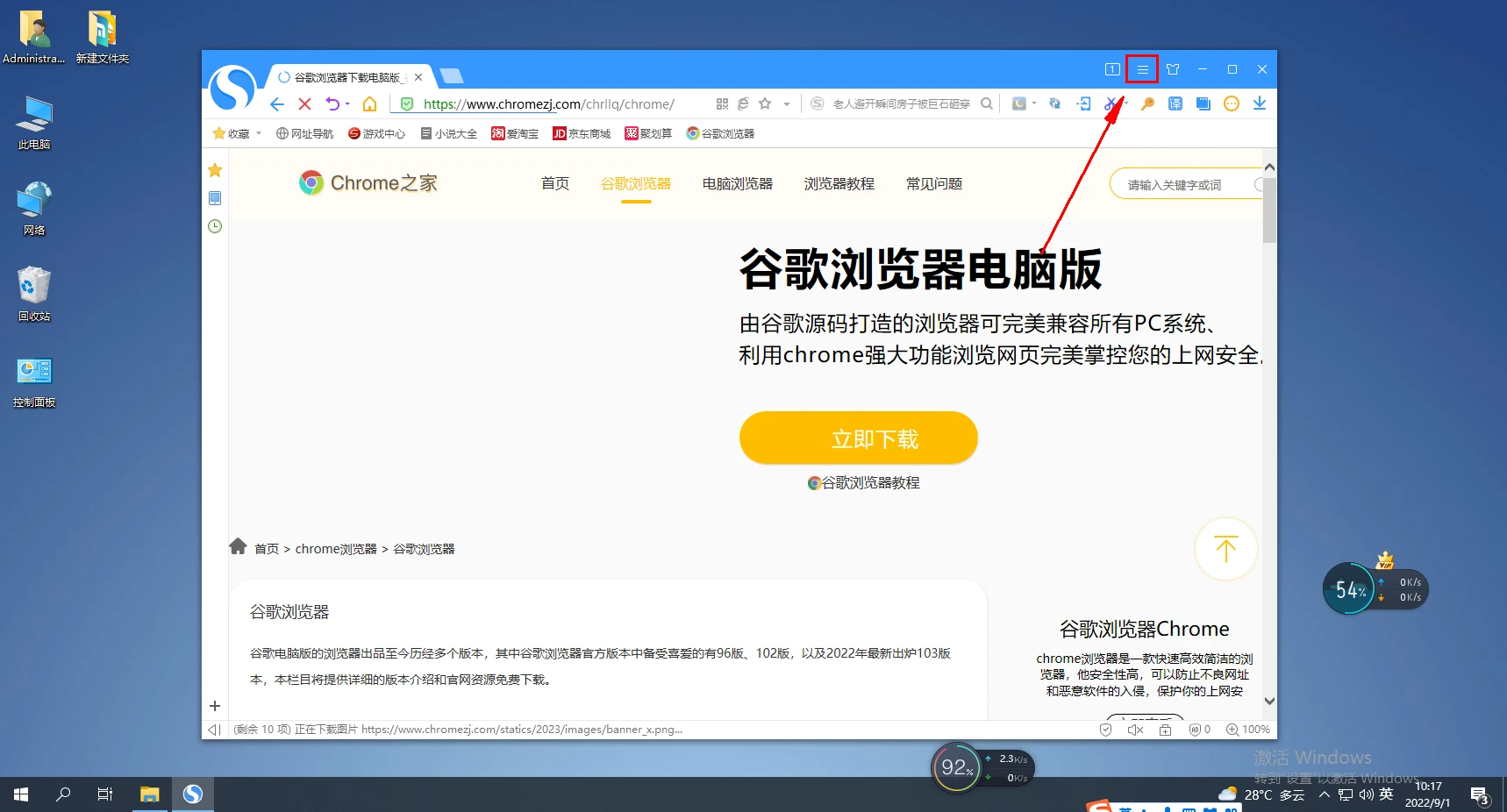Click the Sogou search box with news headline

pyautogui.click(x=901, y=103)
